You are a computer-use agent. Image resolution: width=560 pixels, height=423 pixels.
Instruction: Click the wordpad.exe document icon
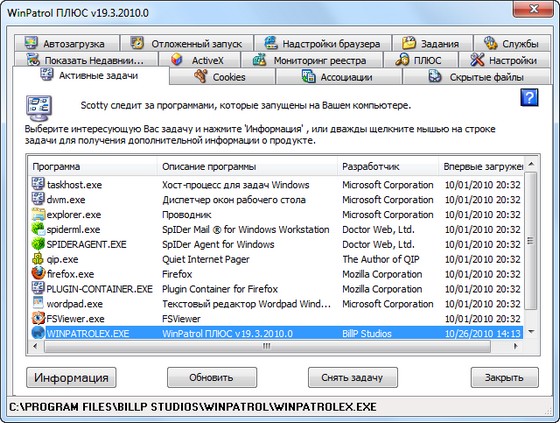(38, 303)
